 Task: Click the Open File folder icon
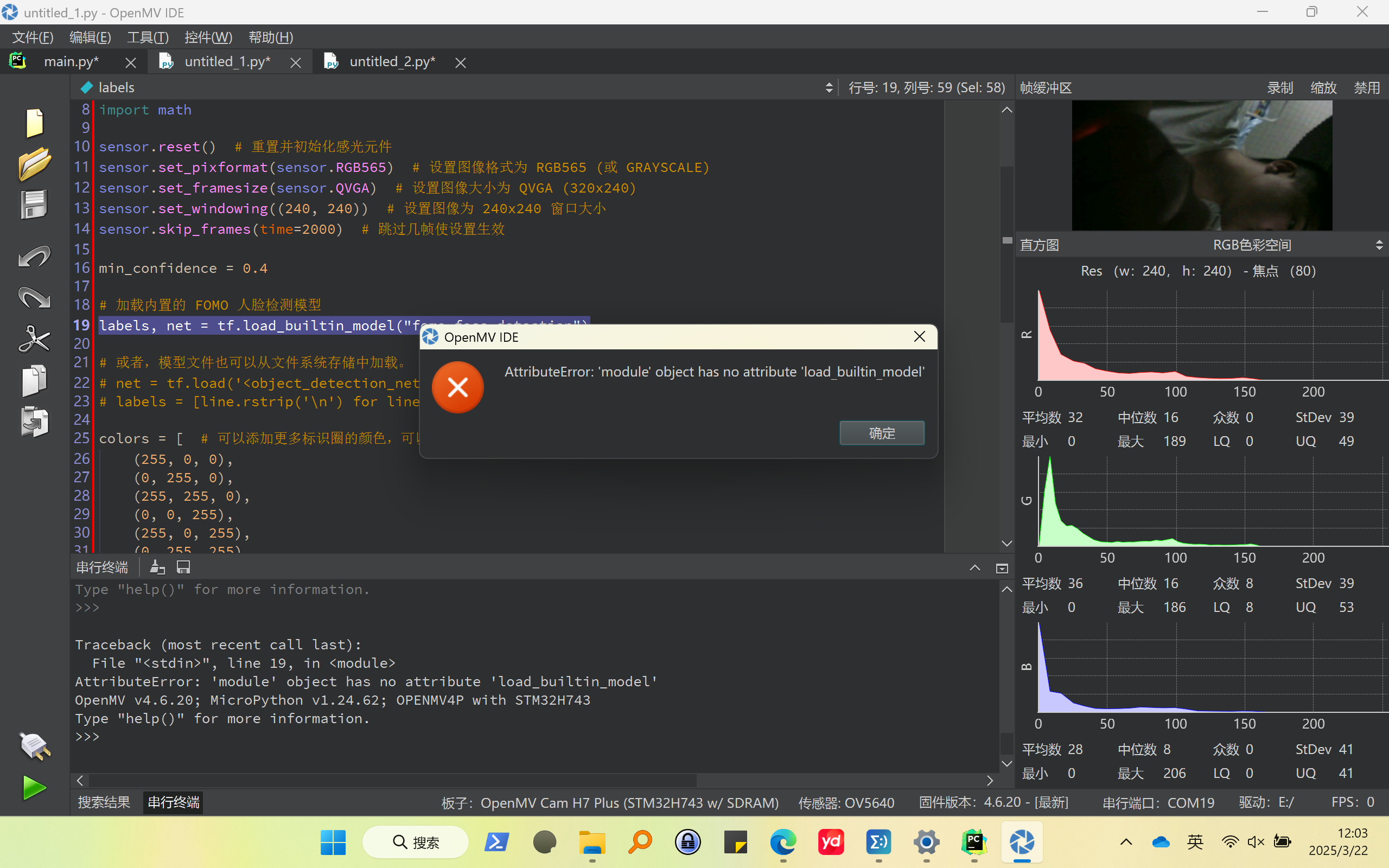tap(34, 164)
